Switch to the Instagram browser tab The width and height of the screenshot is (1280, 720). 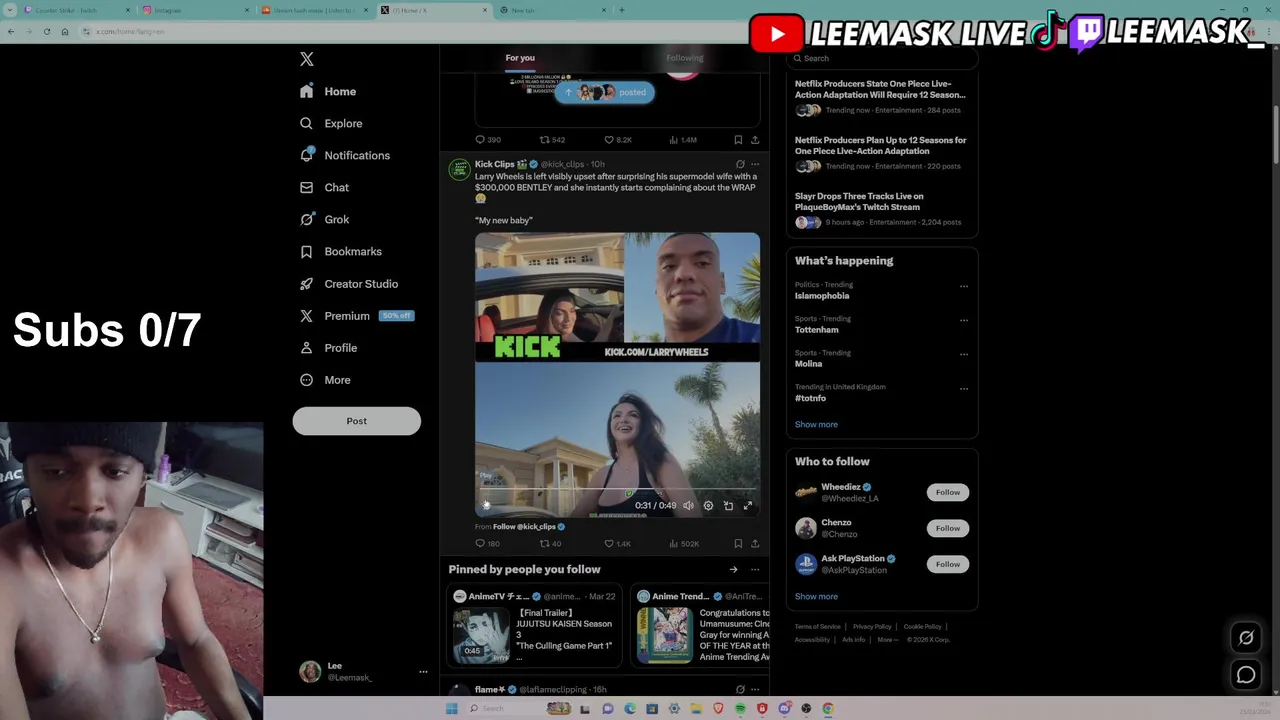[195, 10]
